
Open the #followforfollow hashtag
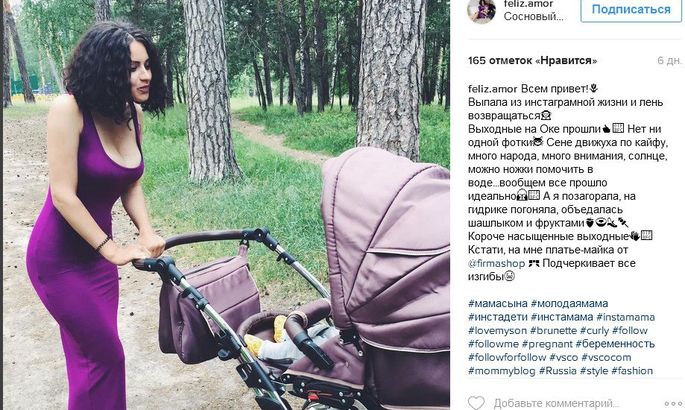pyautogui.click(x=507, y=357)
